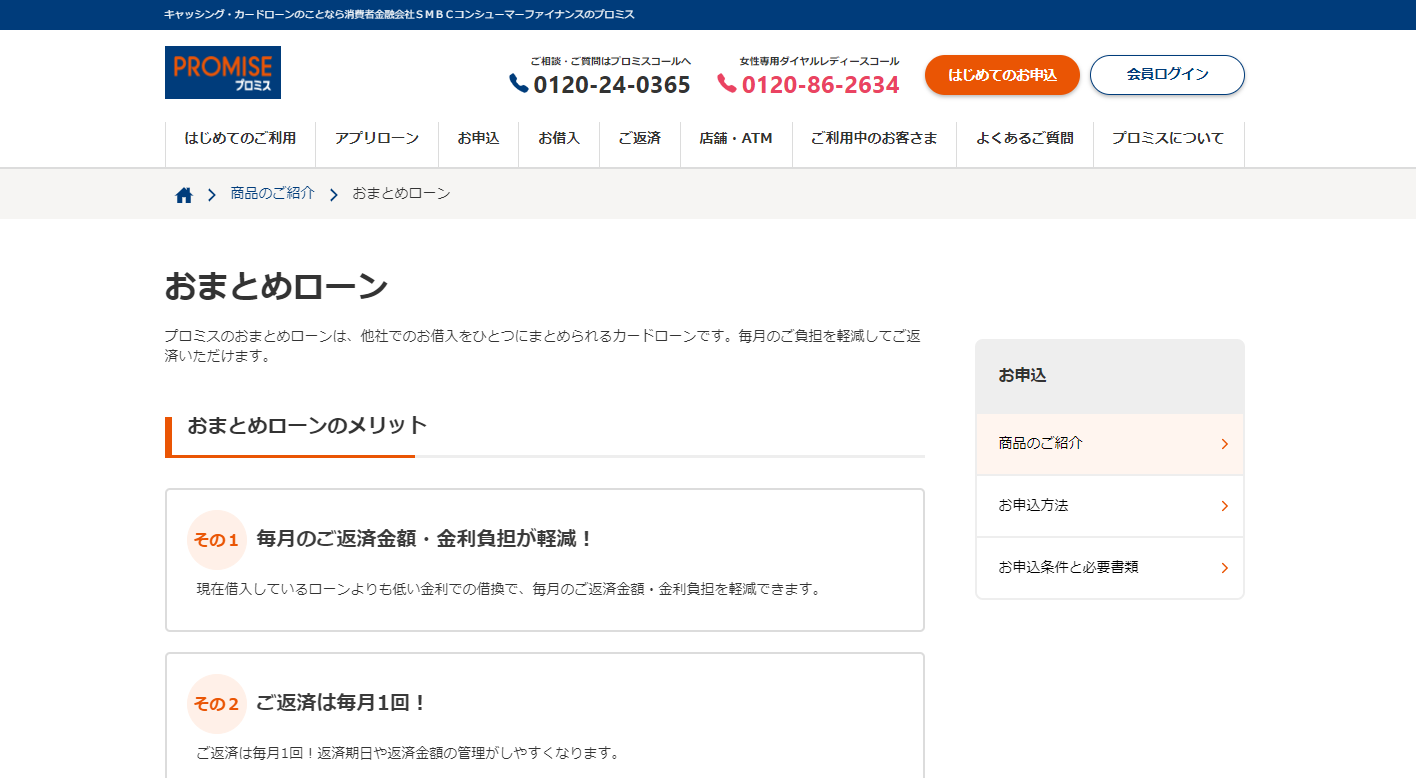Go to home via breadcrumb house icon
Viewport: 1416px width, 778px height.
184,195
